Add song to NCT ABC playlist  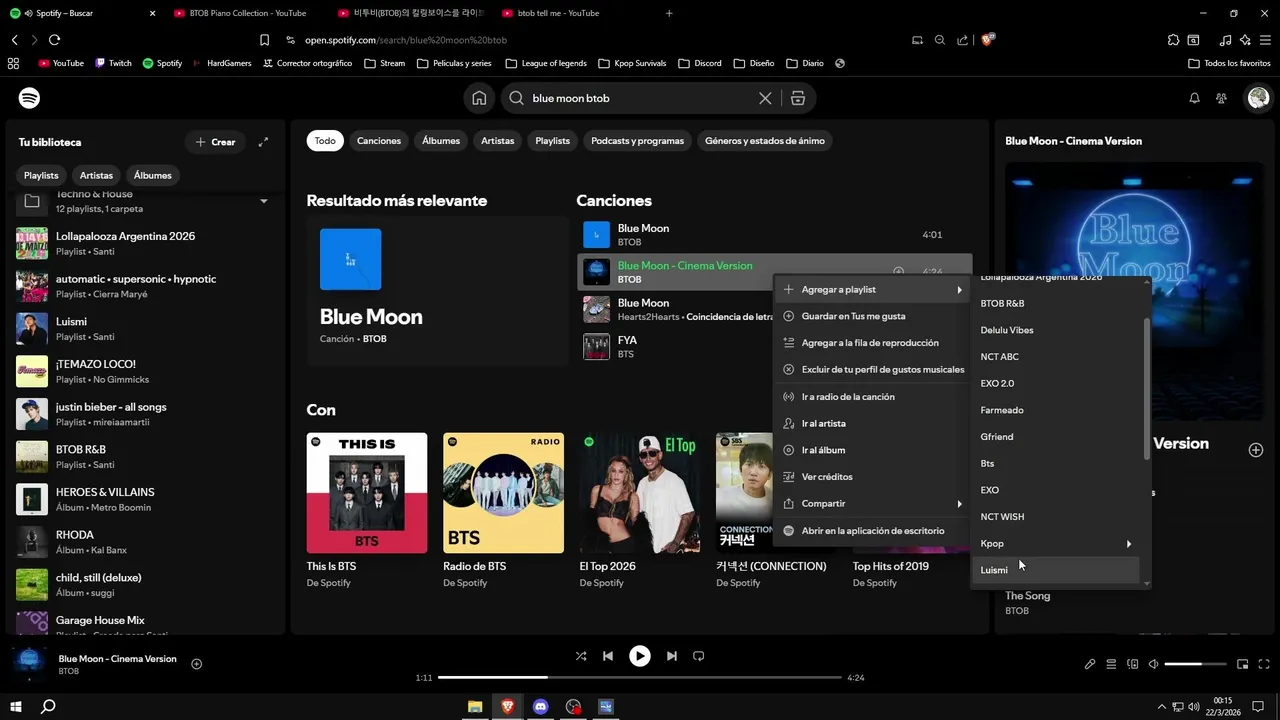click(x=1057, y=357)
